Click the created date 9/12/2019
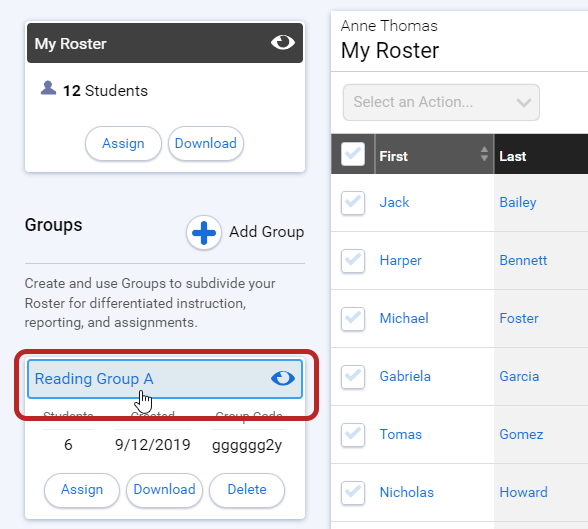This screenshot has height=529, width=588. pyautogui.click(x=153, y=445)
